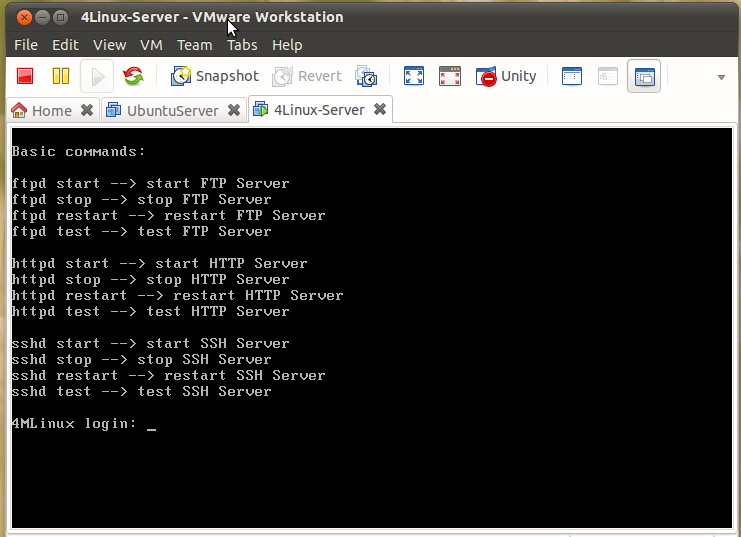
Task: Click 'ftpd stop --> stop FTP Server' line
Action: click(141, 199)
